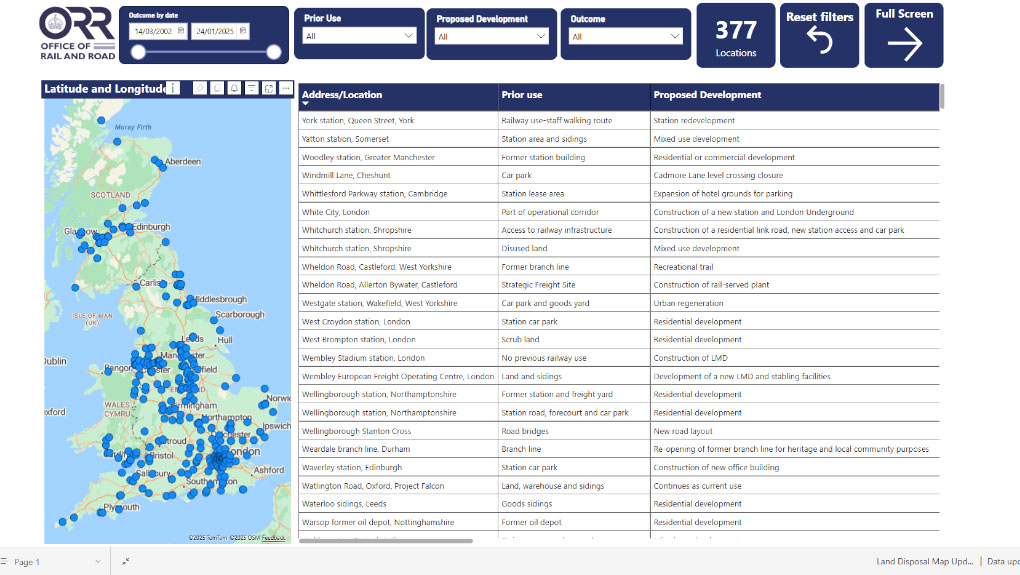This screenshot has height=575, width=1020.
Task: Open map in focus mode
Action: tap(268, 89)
